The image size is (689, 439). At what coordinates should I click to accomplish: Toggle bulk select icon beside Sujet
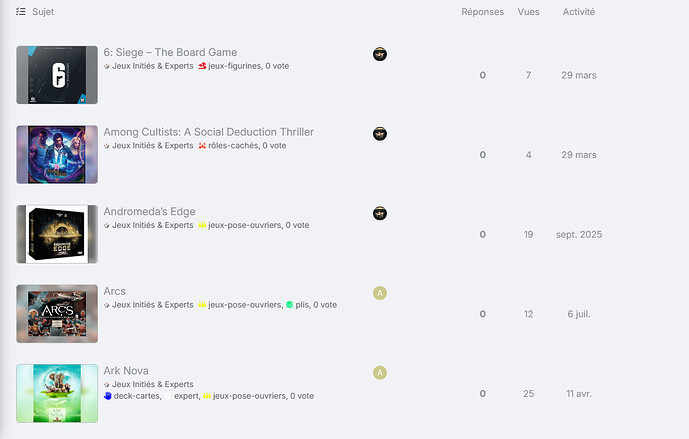21,11
